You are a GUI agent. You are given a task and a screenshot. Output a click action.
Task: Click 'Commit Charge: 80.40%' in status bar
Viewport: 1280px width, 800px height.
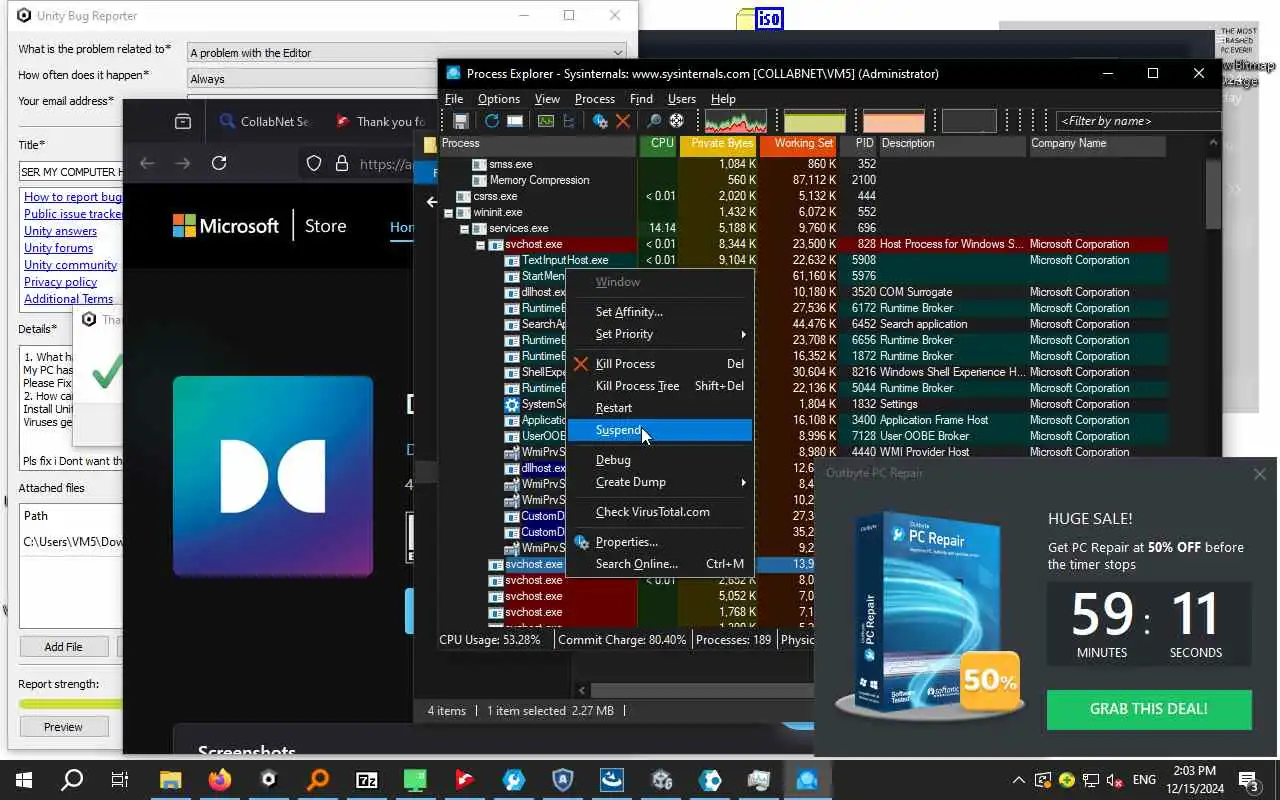point(622,640)
